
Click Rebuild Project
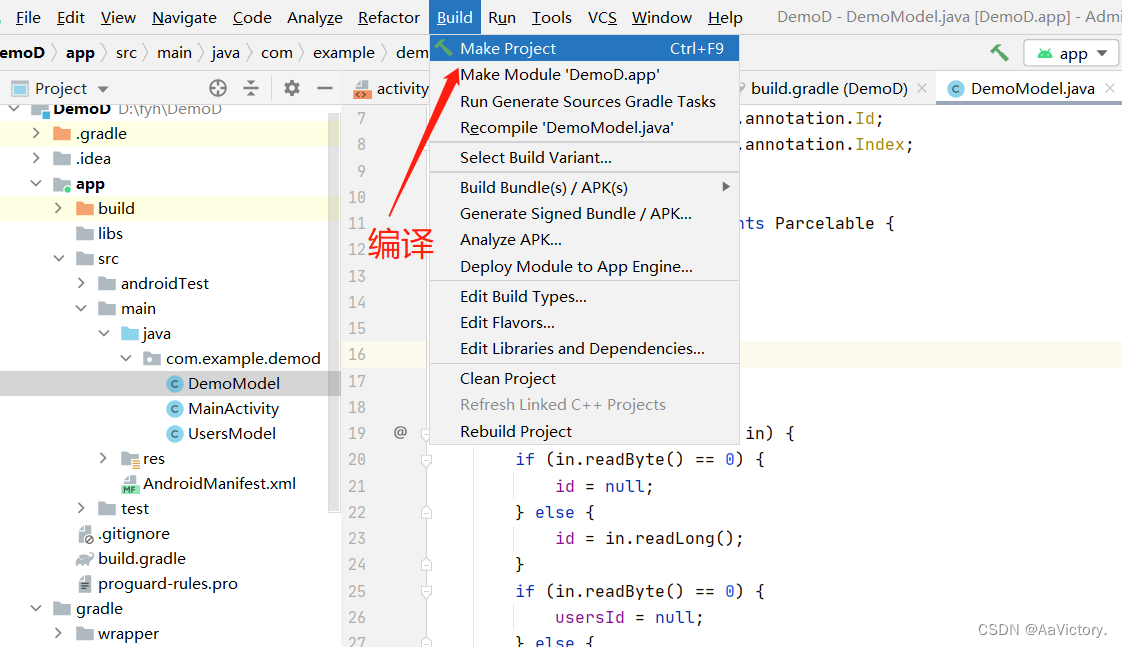[515, 431]
